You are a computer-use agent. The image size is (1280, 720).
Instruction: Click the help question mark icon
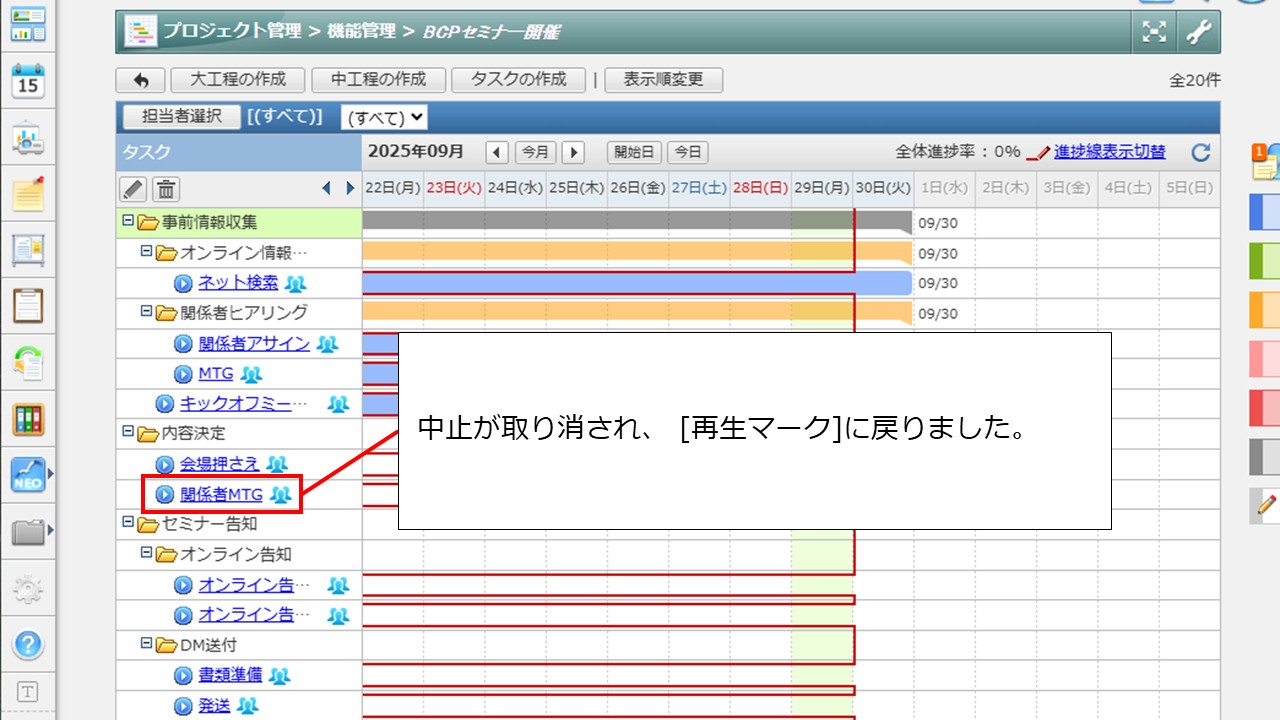click(28, 643)
